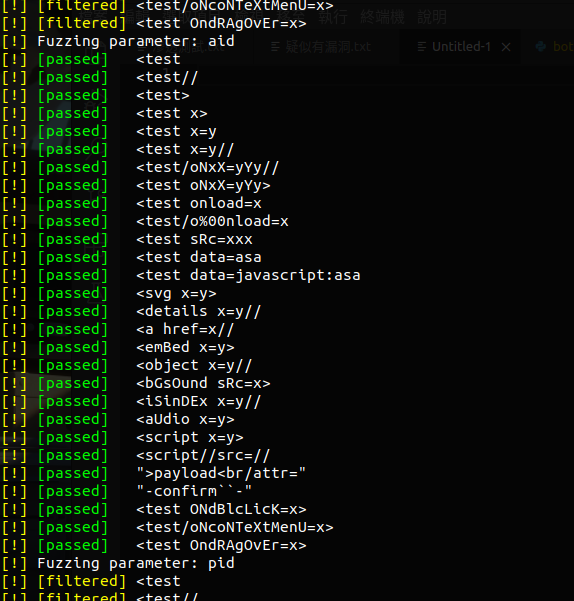Viewport: 574px width, 601px height.
Task: Click the '"-confirm``-"' payload text
Action: pyautogui.click(x=194, y=491)
